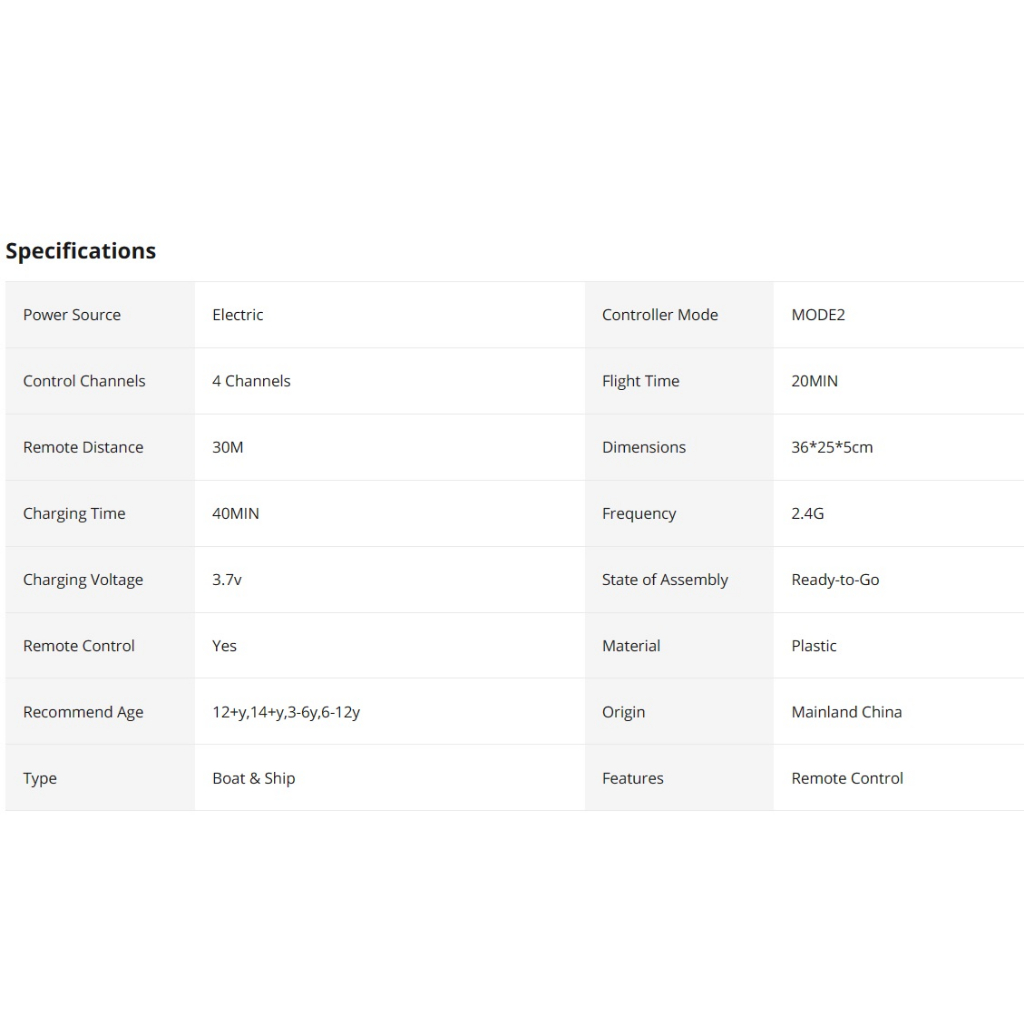Select the 2.4G frequency value
Image resolution: width=1024 pixels, height=1024 pixels.
tap(807, 513)
